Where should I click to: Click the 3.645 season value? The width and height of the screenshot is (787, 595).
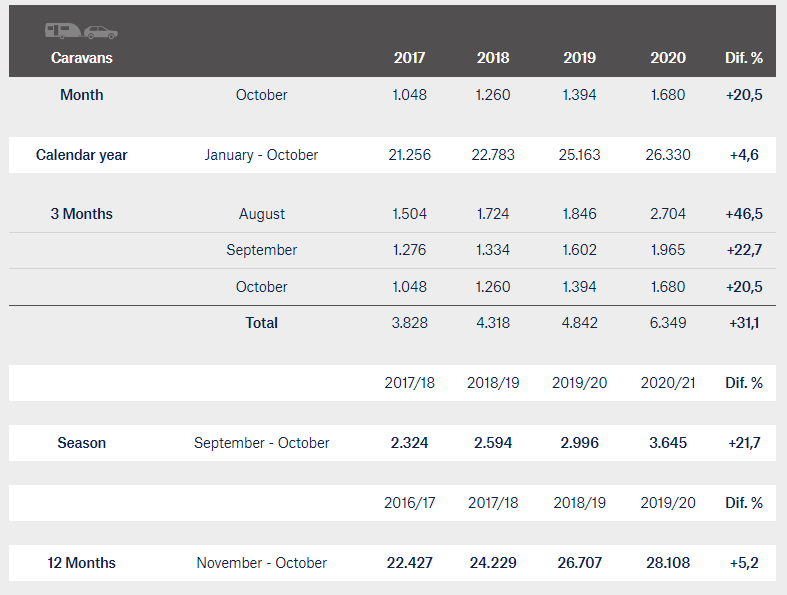coord(668,443)
